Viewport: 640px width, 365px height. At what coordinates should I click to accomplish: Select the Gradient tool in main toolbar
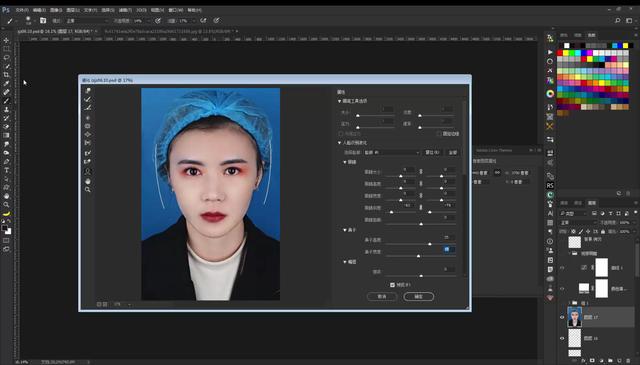[6, 135]
